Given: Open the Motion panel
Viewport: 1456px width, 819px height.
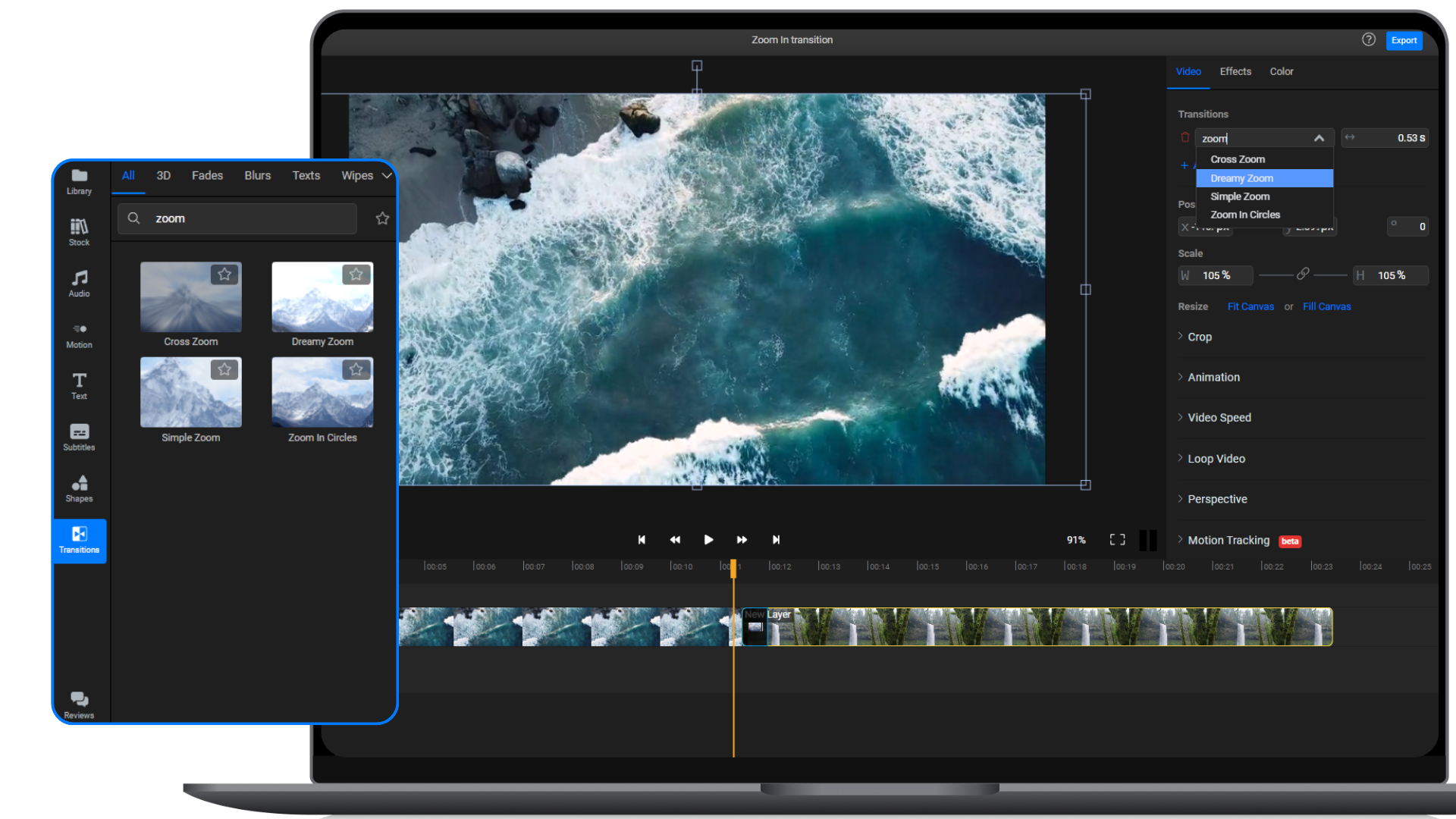Looking at the screenshot, I should [79, 334].
